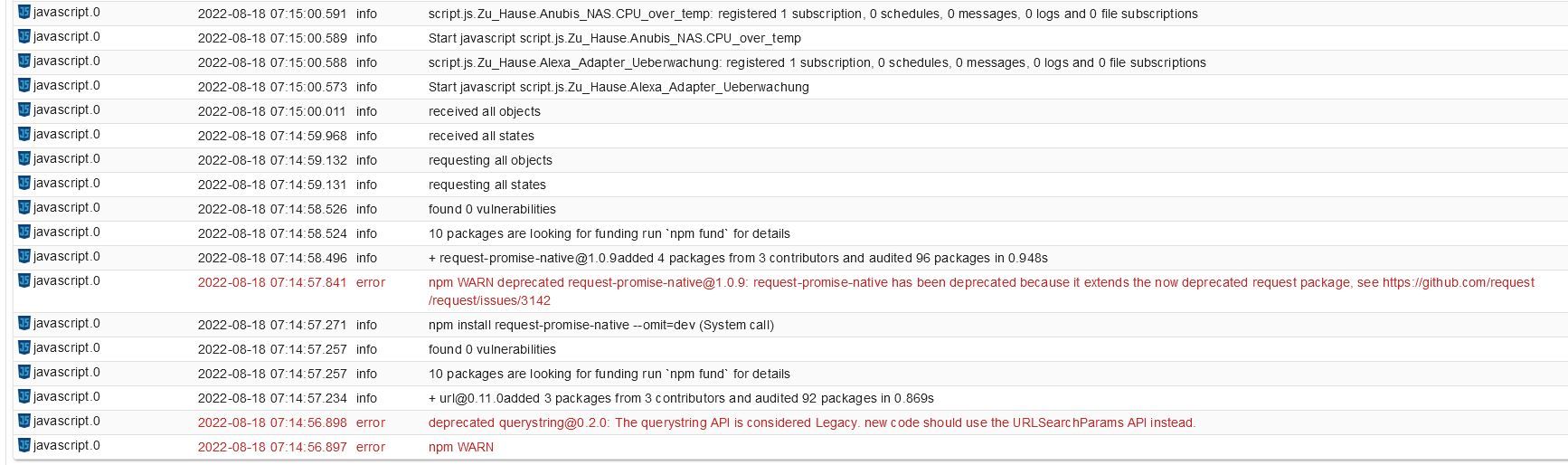Click the javascript icon on the 07:15:00.591 log row
The height and width of the screenshot is (465, 1568).
24,13
